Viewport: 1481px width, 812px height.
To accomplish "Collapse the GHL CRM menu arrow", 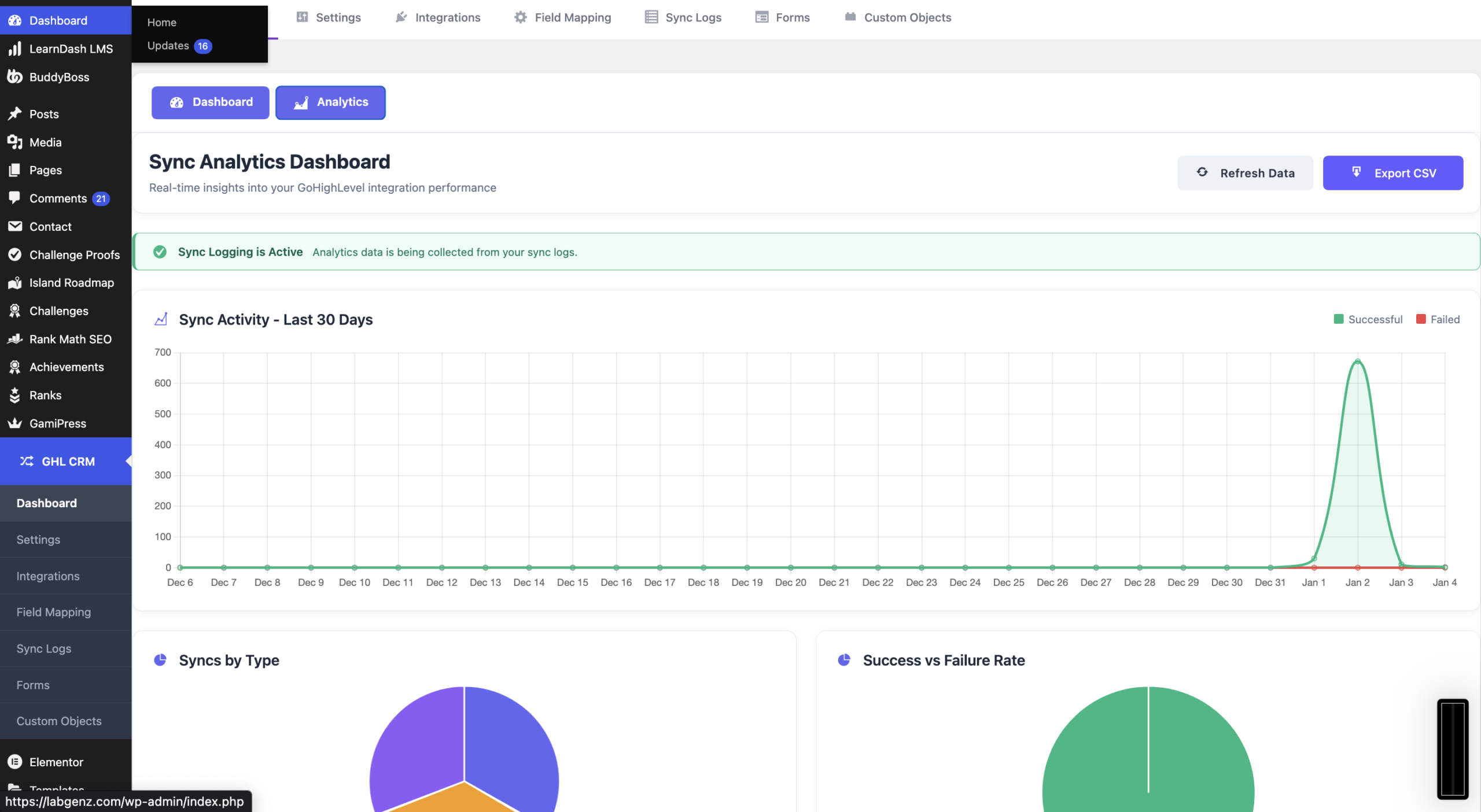I will pos(128,461).
